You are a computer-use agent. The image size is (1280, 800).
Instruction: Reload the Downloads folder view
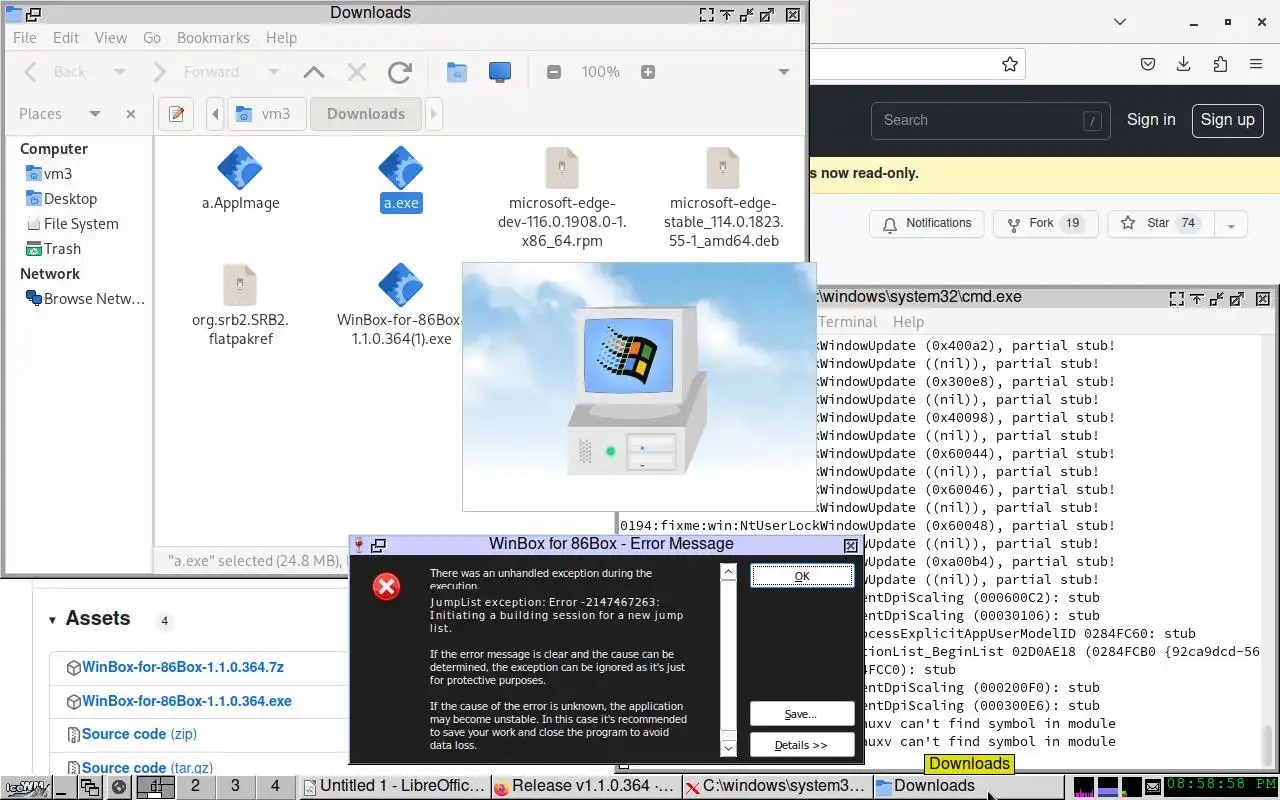(400, 72)
